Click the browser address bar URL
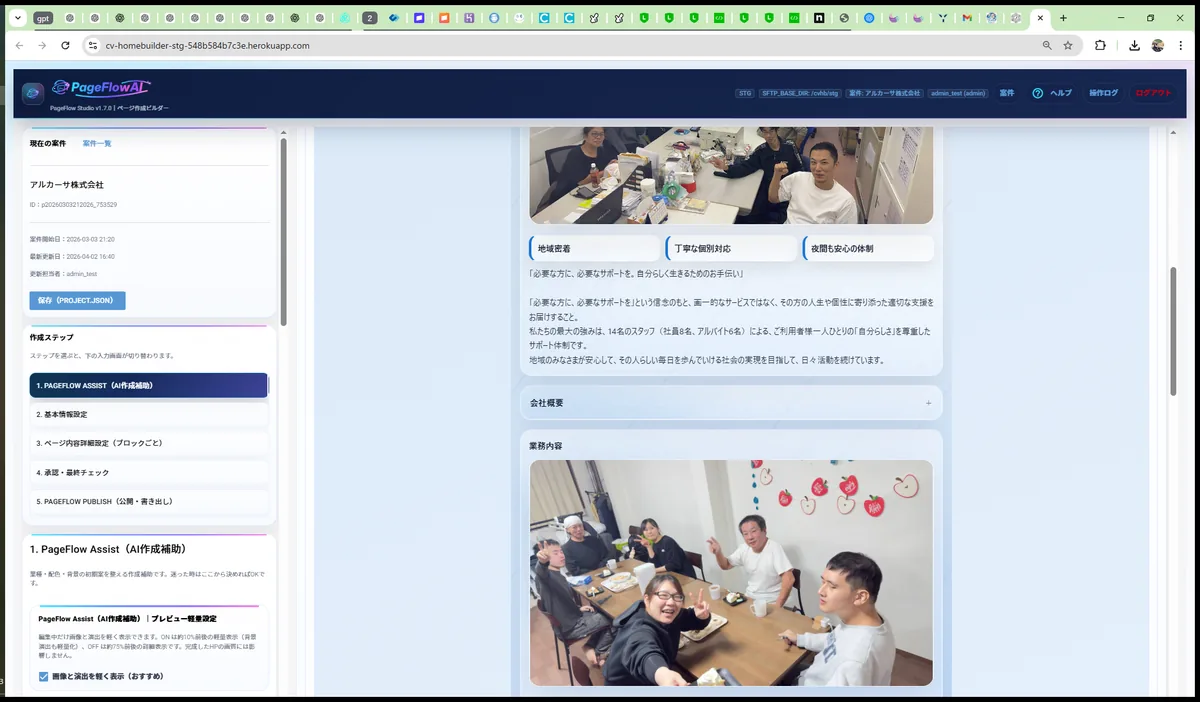1200x702 pixels. pos(208,45)
